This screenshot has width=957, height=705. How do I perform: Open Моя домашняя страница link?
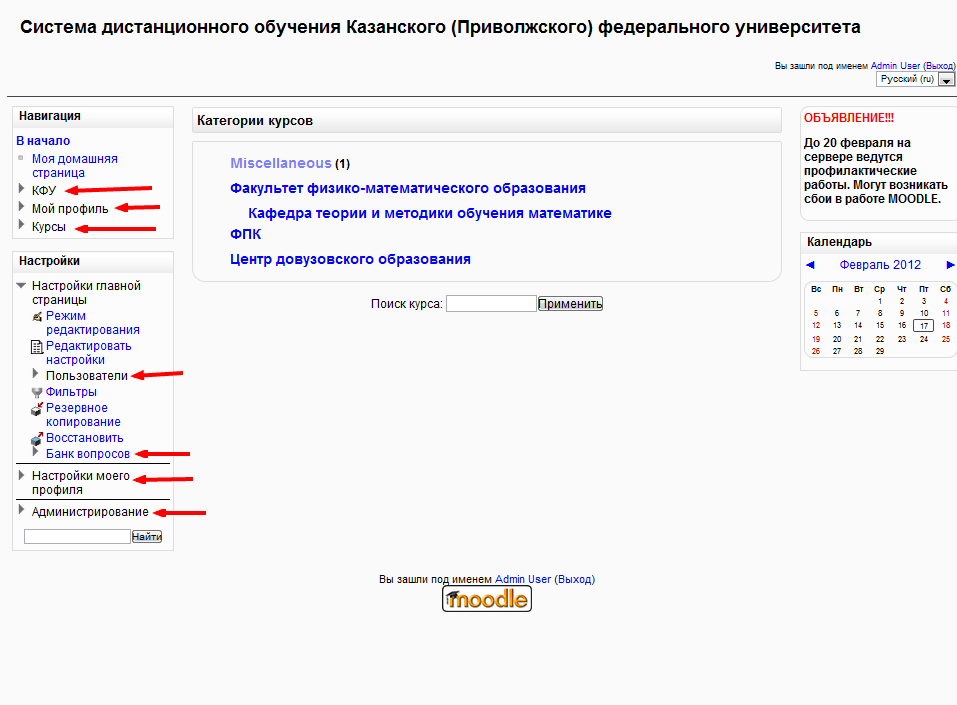[x=74, y=166]
